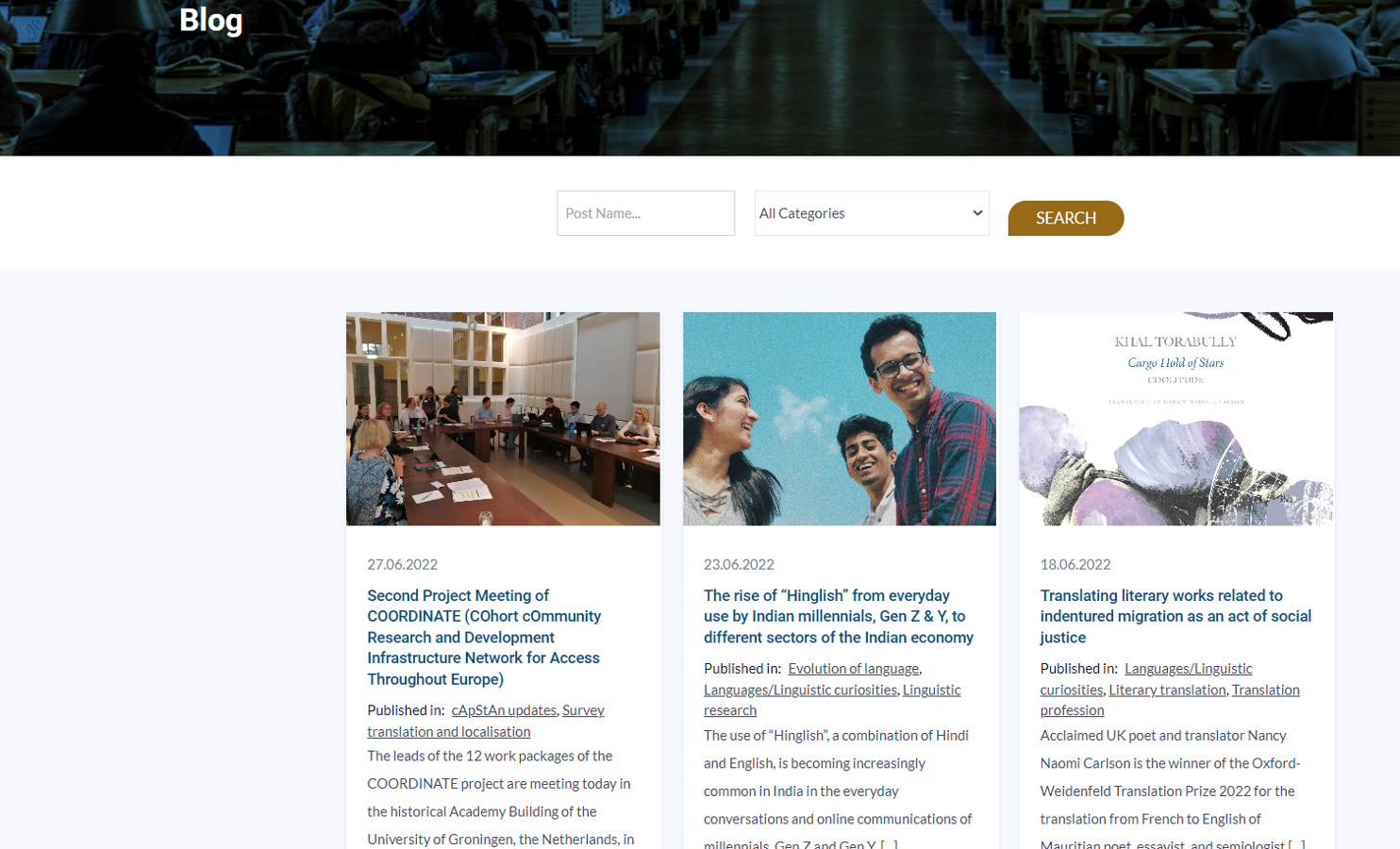Click the Hinglish post cover image
This screenshot has height=849, width=1400.
(839, 418)
